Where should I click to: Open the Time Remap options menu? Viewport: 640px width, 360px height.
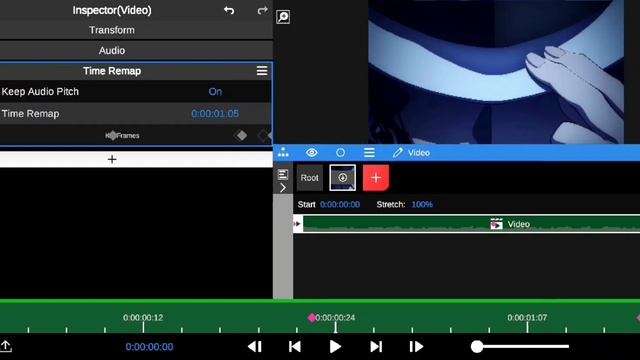pyautogui.click(x=262, y=71)
